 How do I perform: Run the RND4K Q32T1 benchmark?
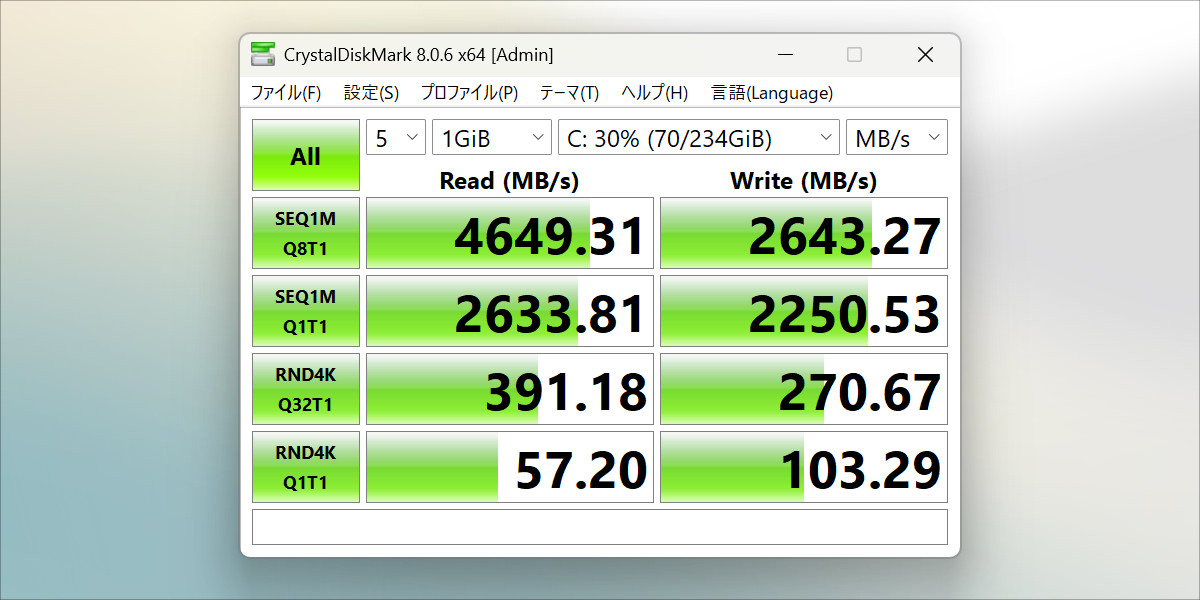305,389
